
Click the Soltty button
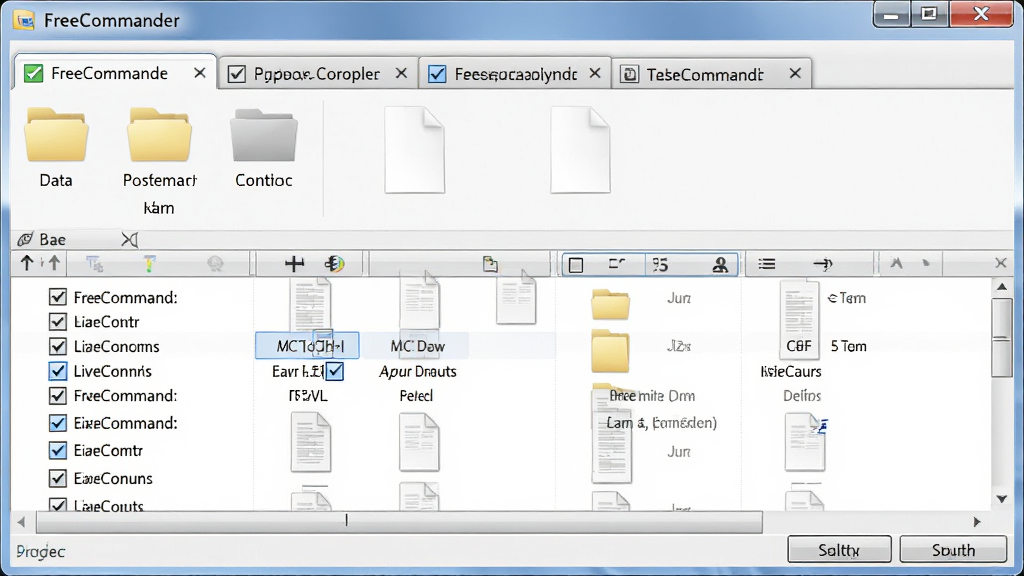point(839,550)
